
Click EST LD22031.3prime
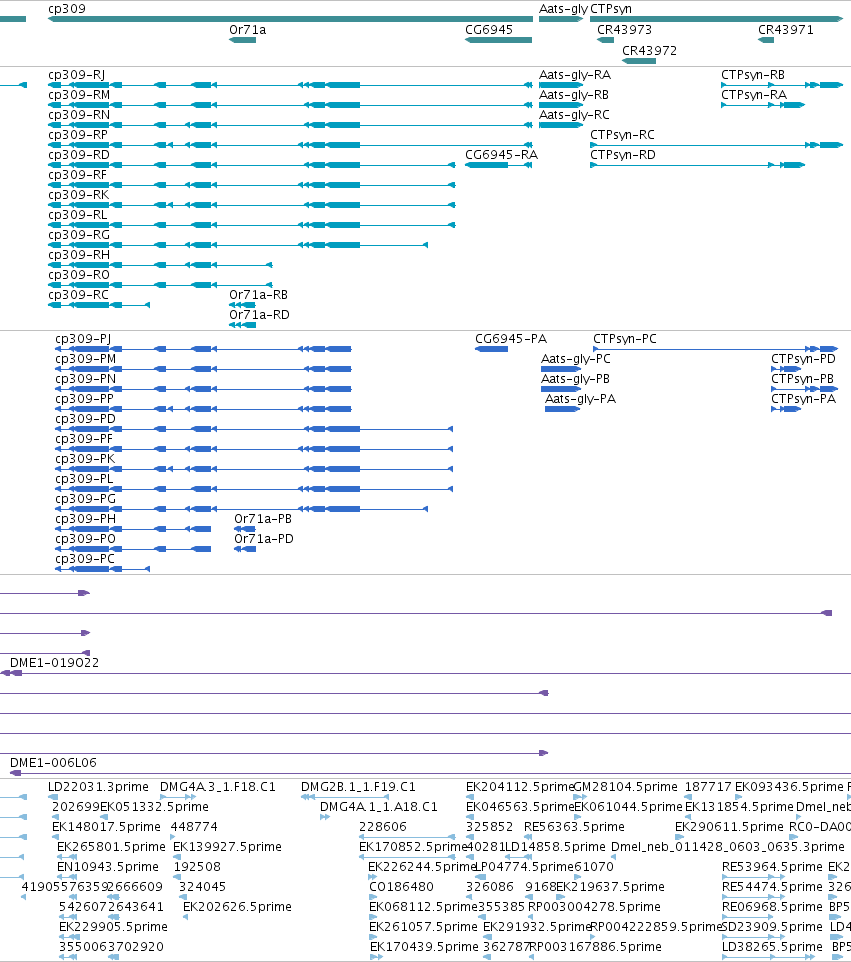(x=98, y=787)
